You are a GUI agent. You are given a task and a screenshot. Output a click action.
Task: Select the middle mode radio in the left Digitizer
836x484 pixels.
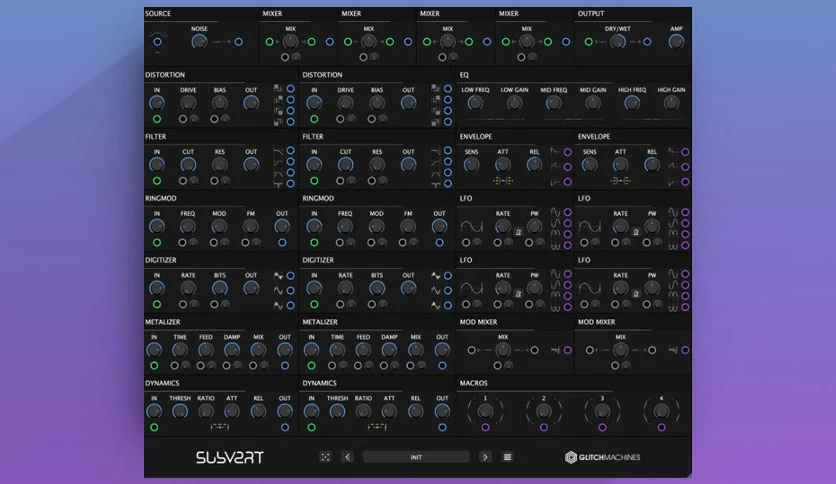291,291
